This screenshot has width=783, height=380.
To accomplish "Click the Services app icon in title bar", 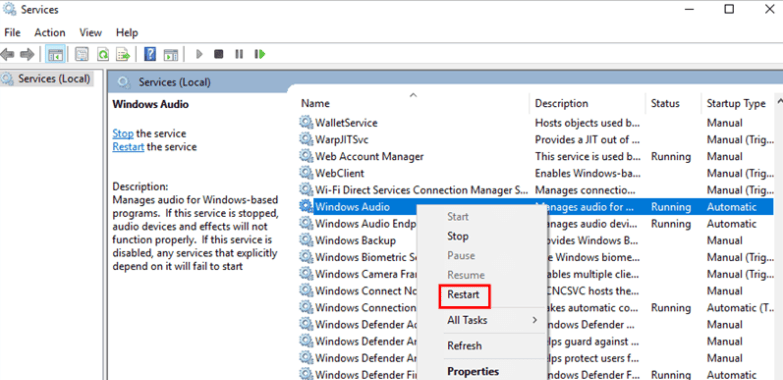I will click(9, 9).
